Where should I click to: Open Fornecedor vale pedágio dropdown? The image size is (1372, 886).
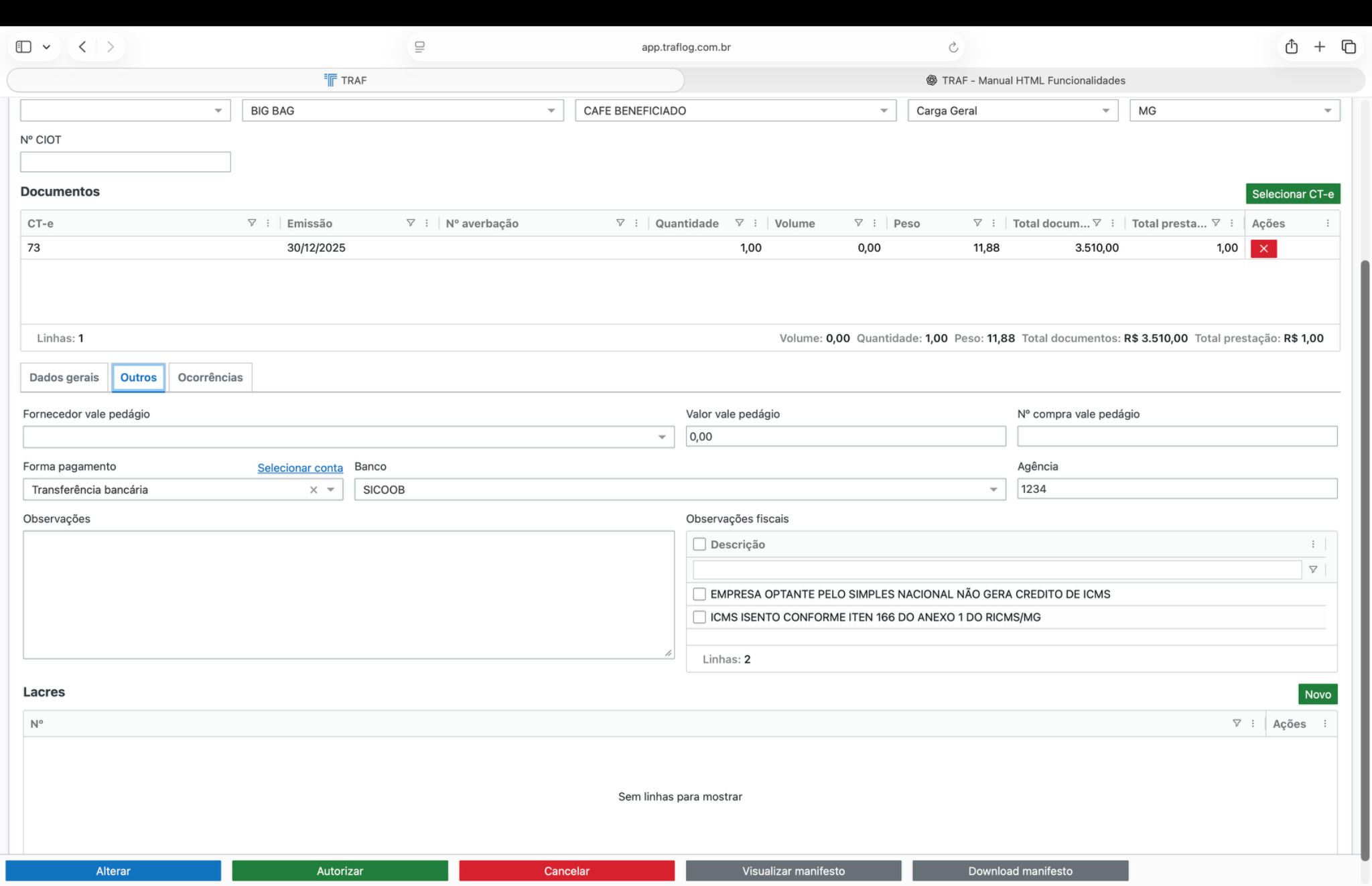[662, 437]
